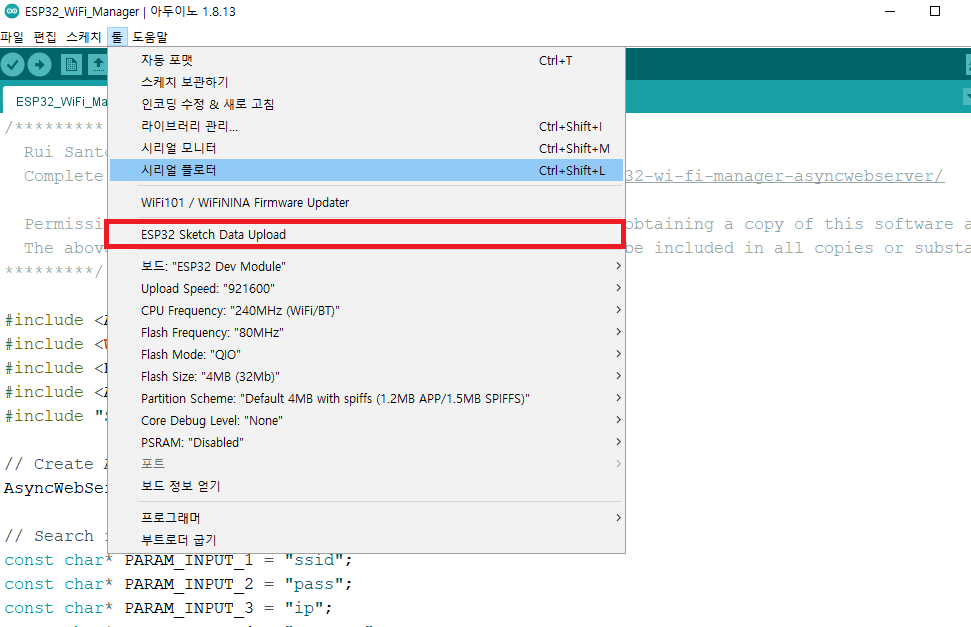Click the Verify checkmark toolbar button

(12, 64)
